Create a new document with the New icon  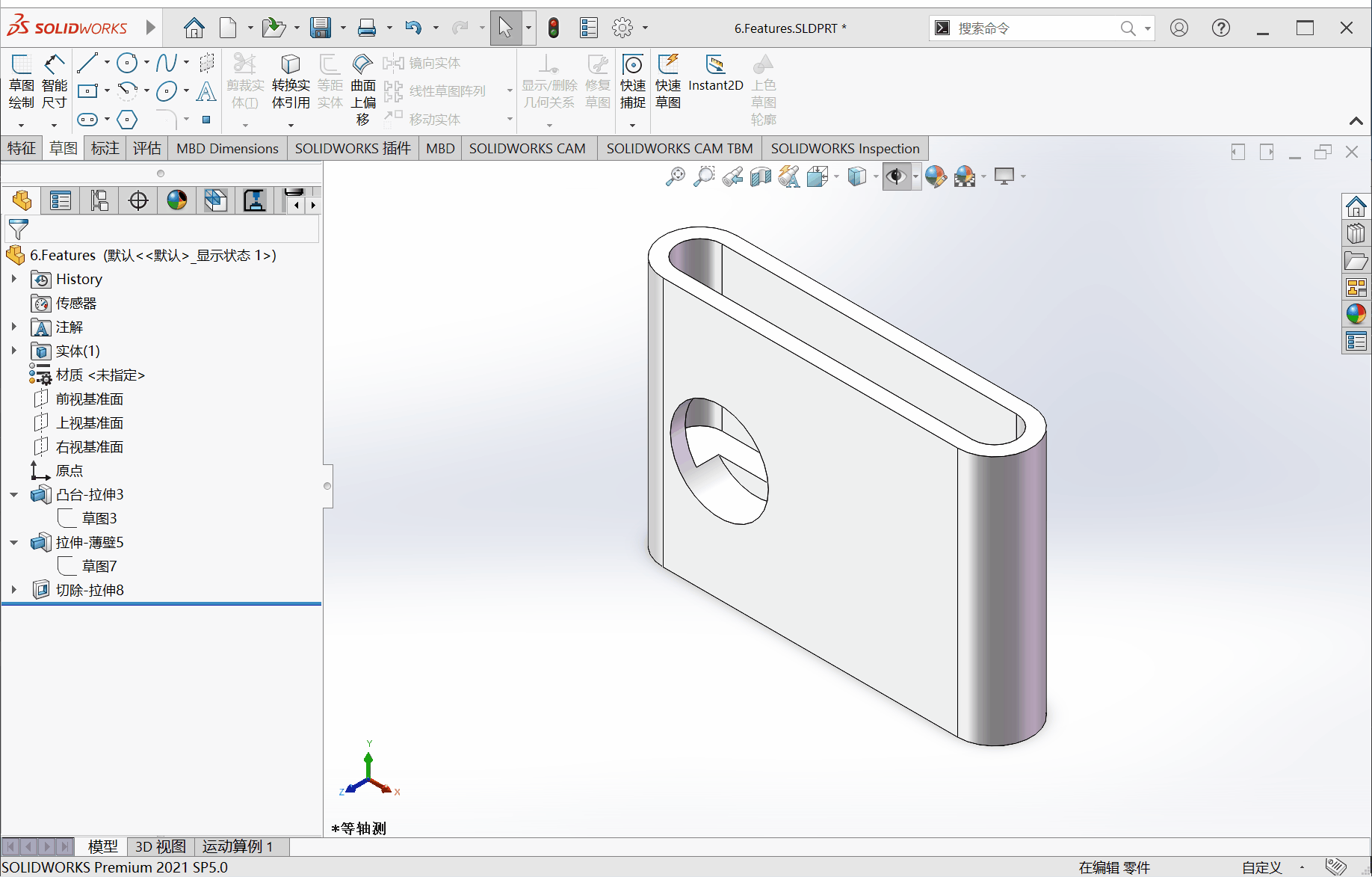[x=228, y=28]
